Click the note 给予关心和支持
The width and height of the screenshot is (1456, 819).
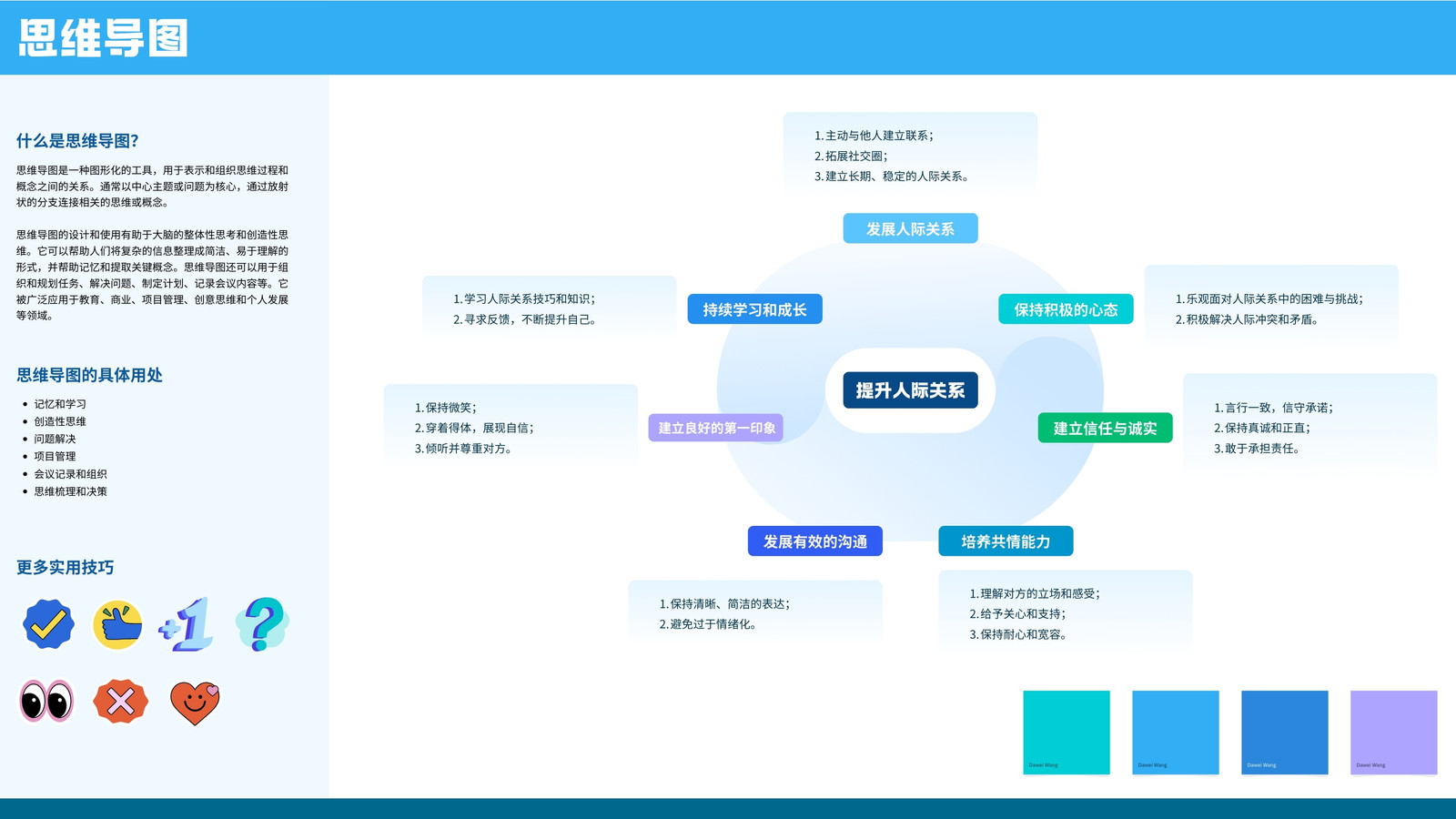click(x=1017, y=614)
